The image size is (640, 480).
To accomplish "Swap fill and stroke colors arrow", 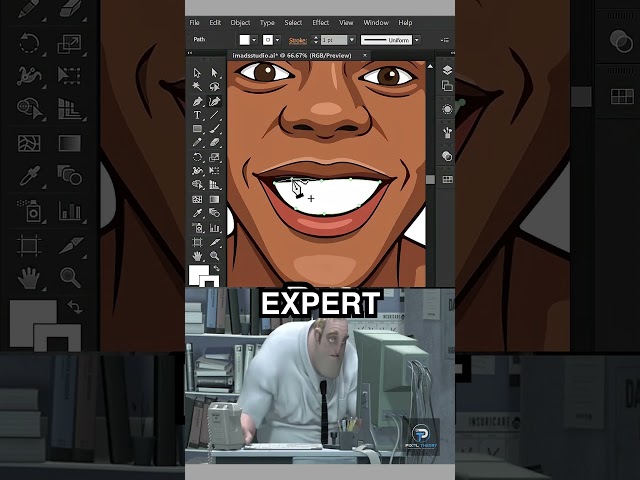I will pyautogui.click(x=216, y=269).
